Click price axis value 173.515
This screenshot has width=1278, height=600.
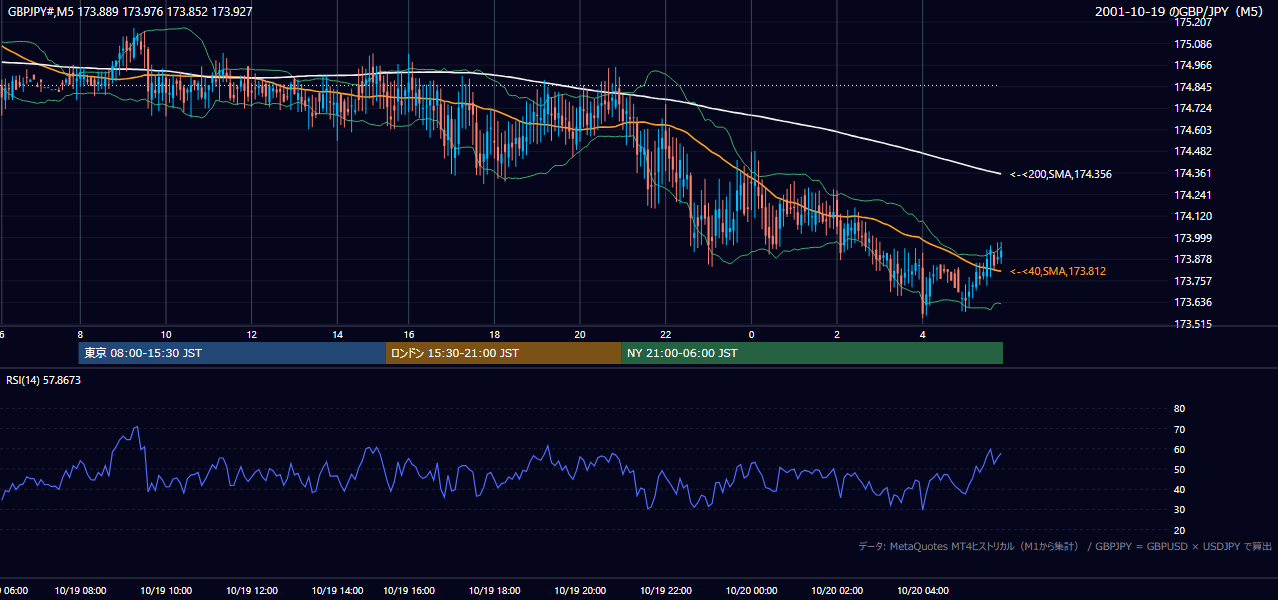1192,324
